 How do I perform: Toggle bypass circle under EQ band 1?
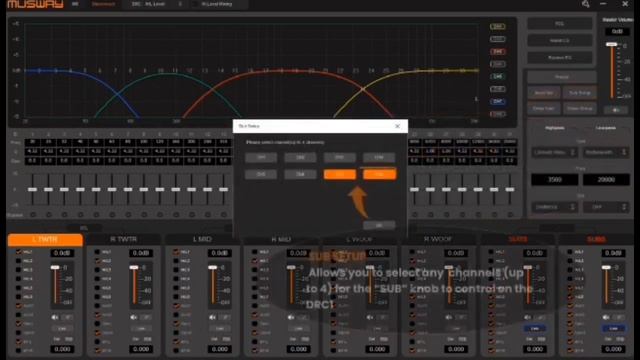33,215
